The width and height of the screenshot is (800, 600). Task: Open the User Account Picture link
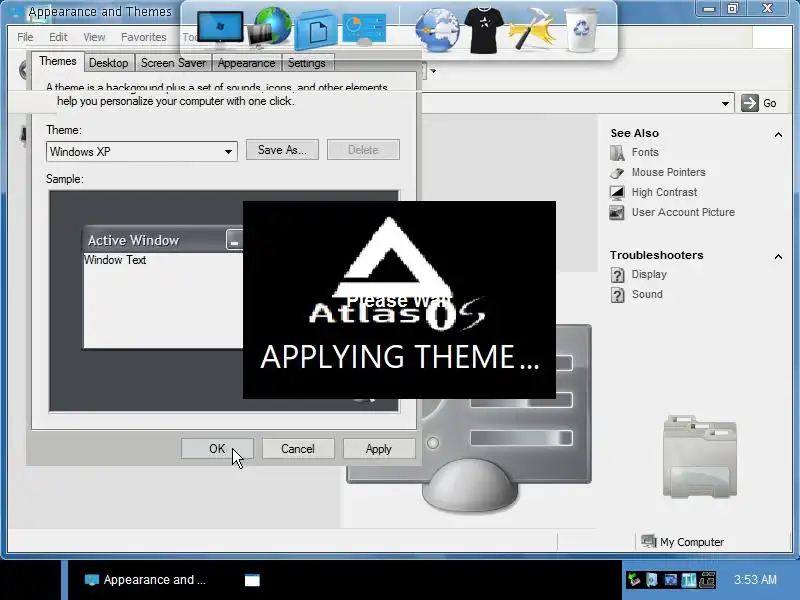click(x=683, y=212)
